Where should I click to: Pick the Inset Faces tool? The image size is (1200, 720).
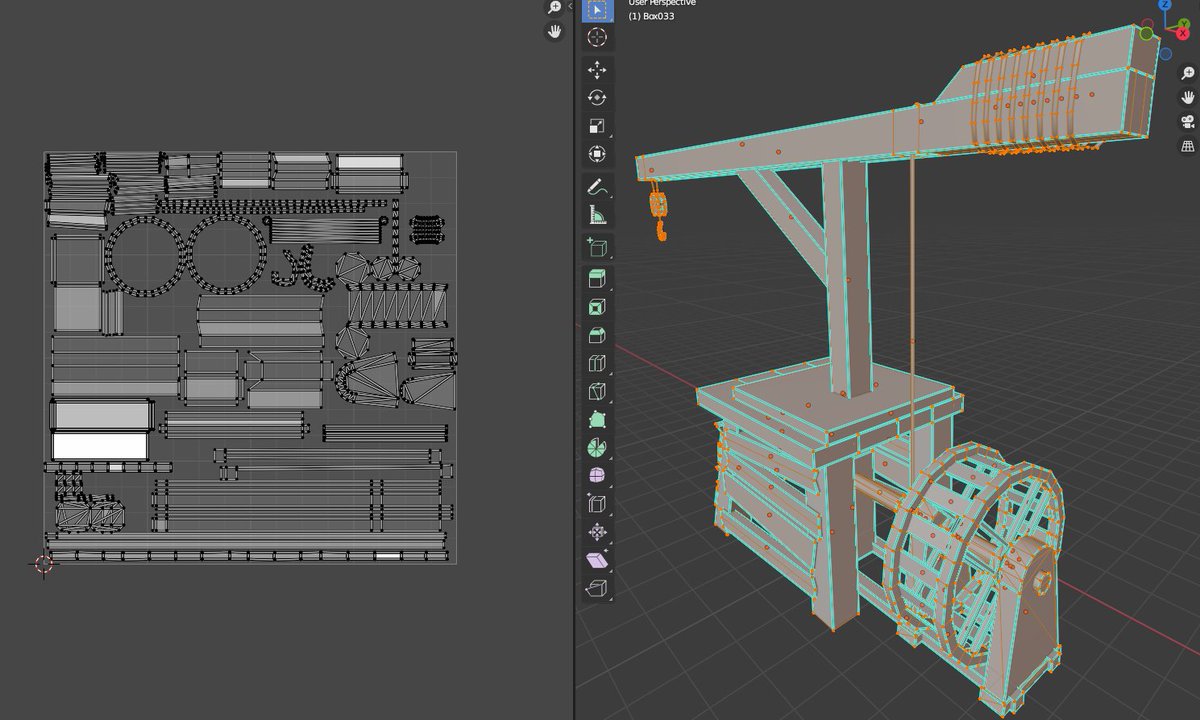(x=597, y=307)
